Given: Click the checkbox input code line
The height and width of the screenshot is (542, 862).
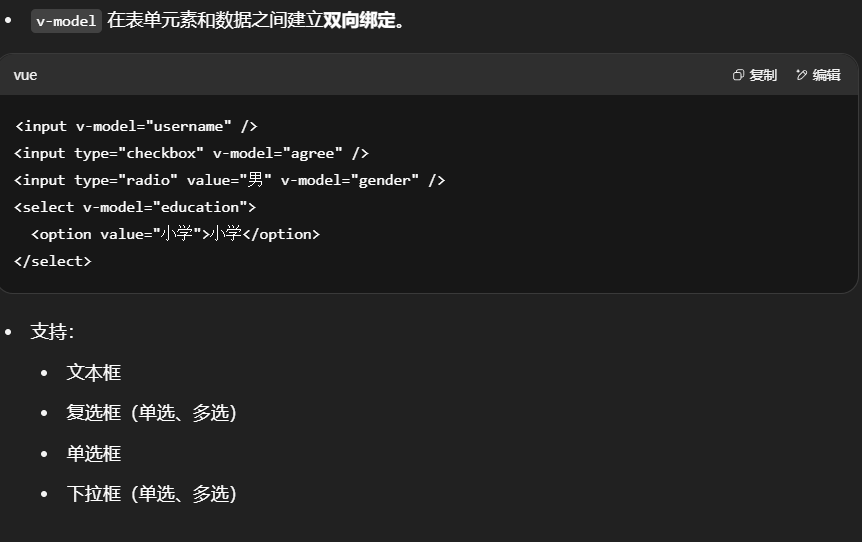Looking at the screenshot, I should pos(191,153).
